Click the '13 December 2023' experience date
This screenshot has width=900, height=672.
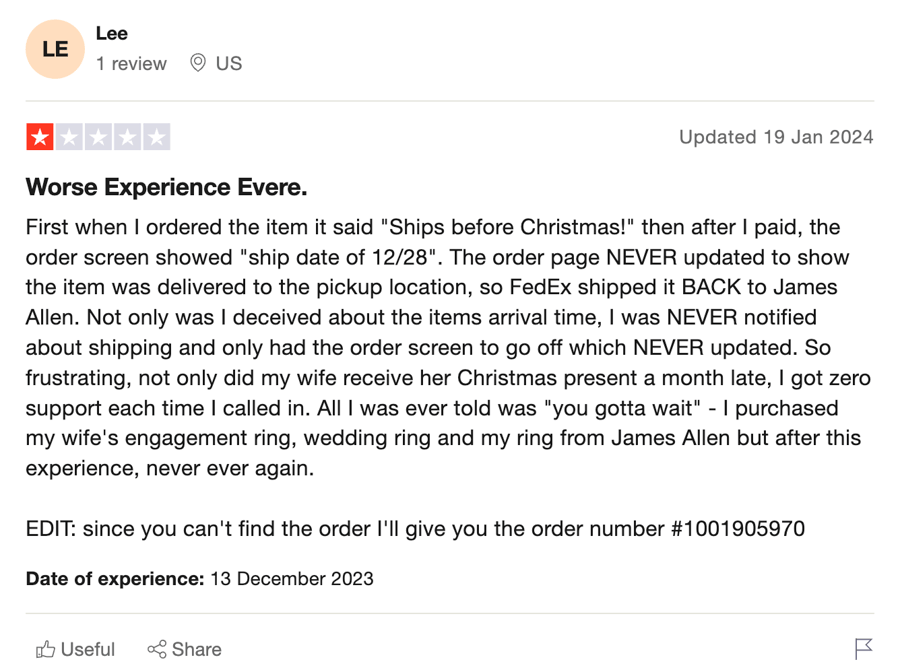tap(292, 578)
